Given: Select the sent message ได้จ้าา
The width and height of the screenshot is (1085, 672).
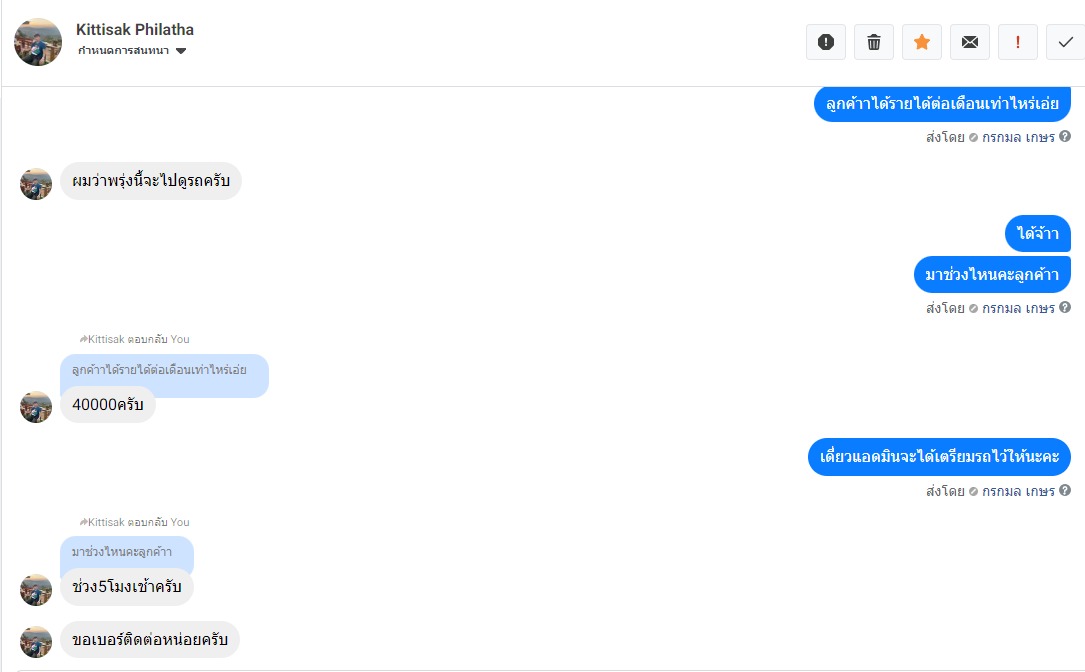Looking at the screenshot, I should (x=1037, y=234).
